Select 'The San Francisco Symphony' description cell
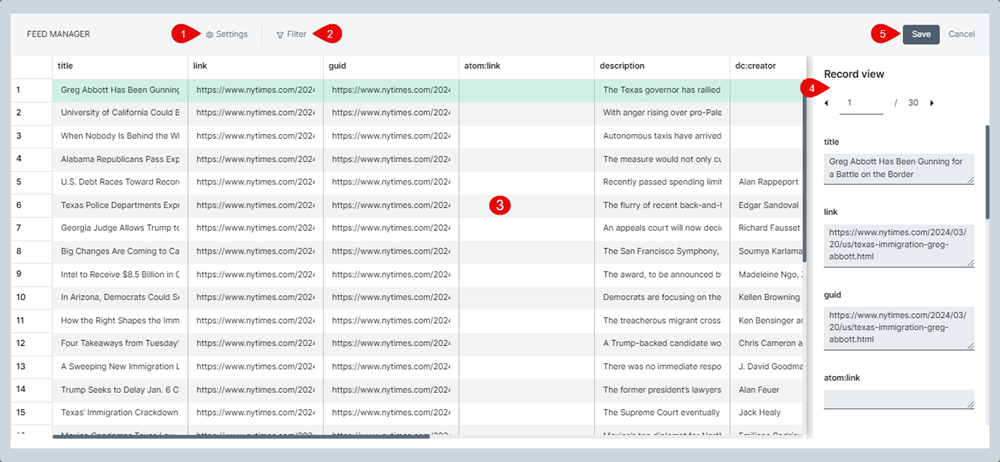1000x462 pixels. point(662,251)
